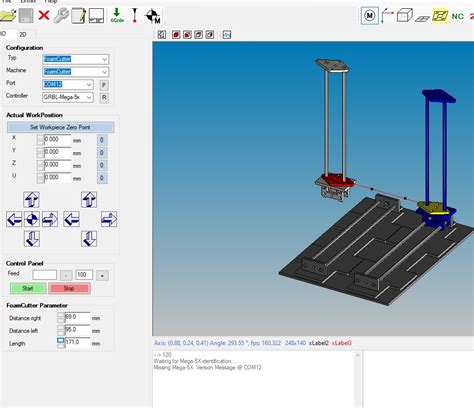Click the 'Missing Mega-5X Version Message' log line
Viewport: 474px width, 408px height.
[208, 368]
